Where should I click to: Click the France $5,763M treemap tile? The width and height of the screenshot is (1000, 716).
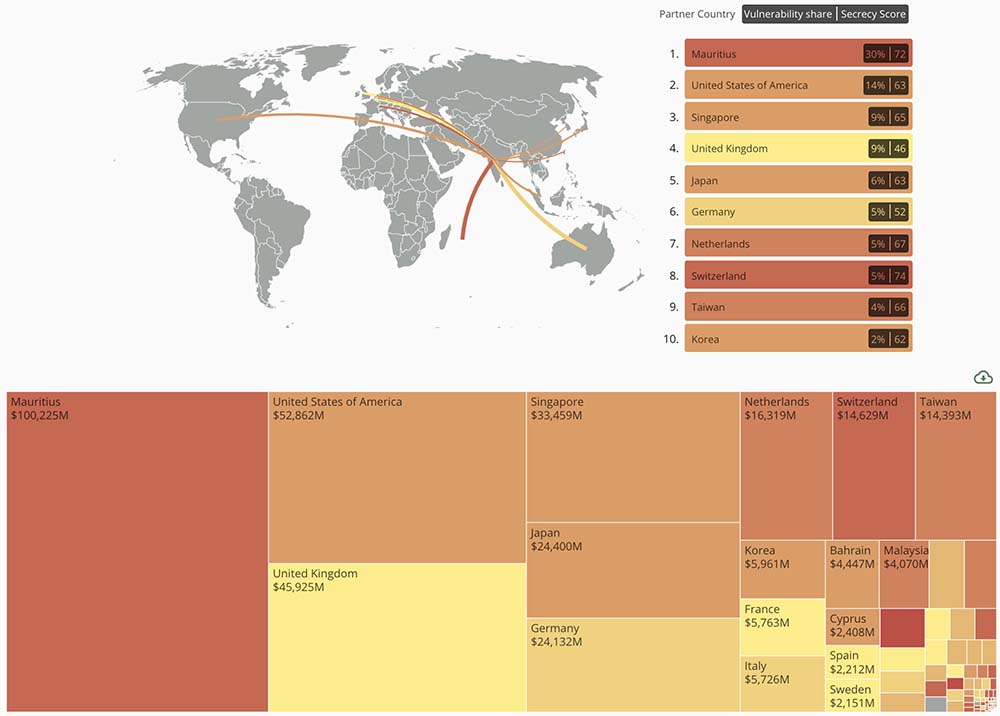(783, 627)
